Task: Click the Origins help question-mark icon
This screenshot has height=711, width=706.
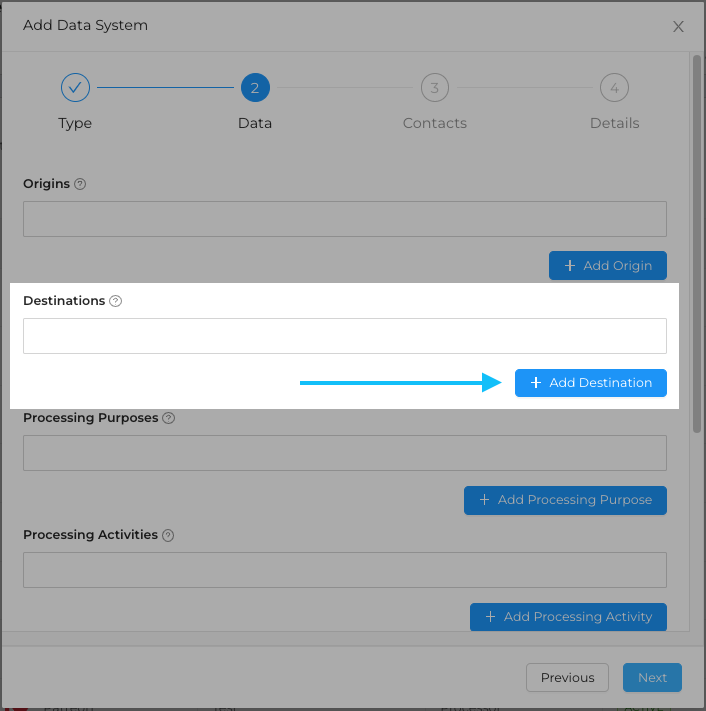Action: click(x=80, y=184)
